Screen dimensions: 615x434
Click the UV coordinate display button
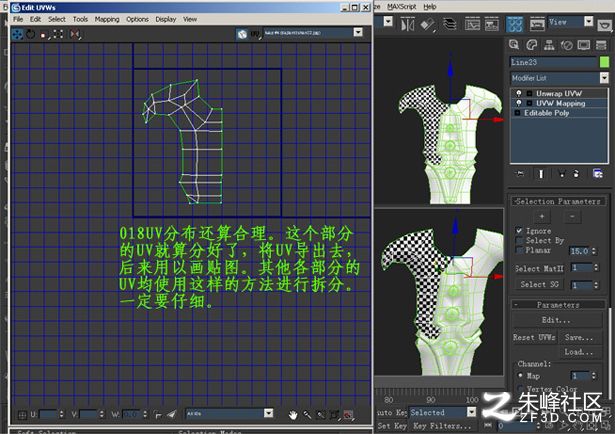coord(255,35)
